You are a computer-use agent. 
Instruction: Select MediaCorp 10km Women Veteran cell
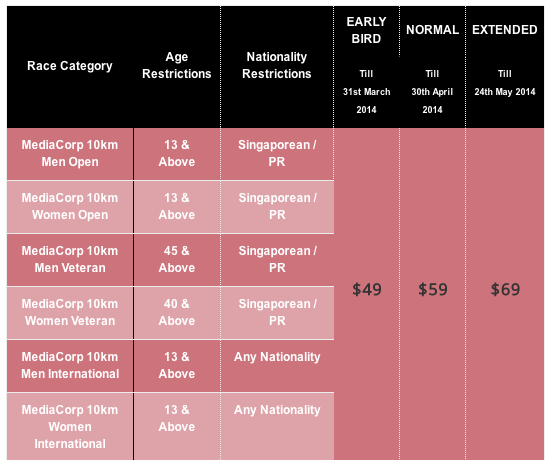70,313
